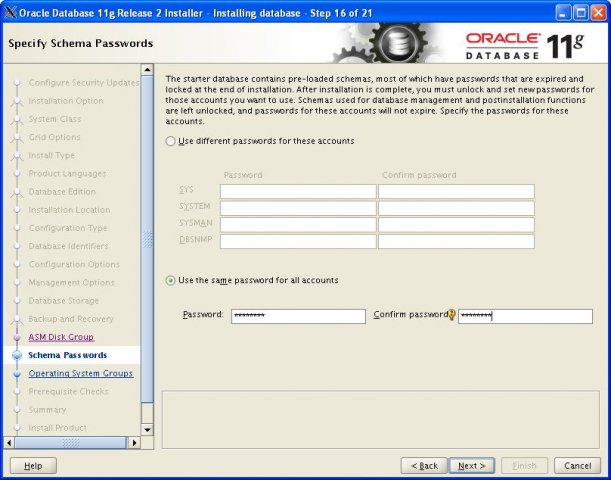The height and width of the screenshot is (480, 611).
Task: Click the "Prerequisite Checks" step text
Action: click(68, 392)
